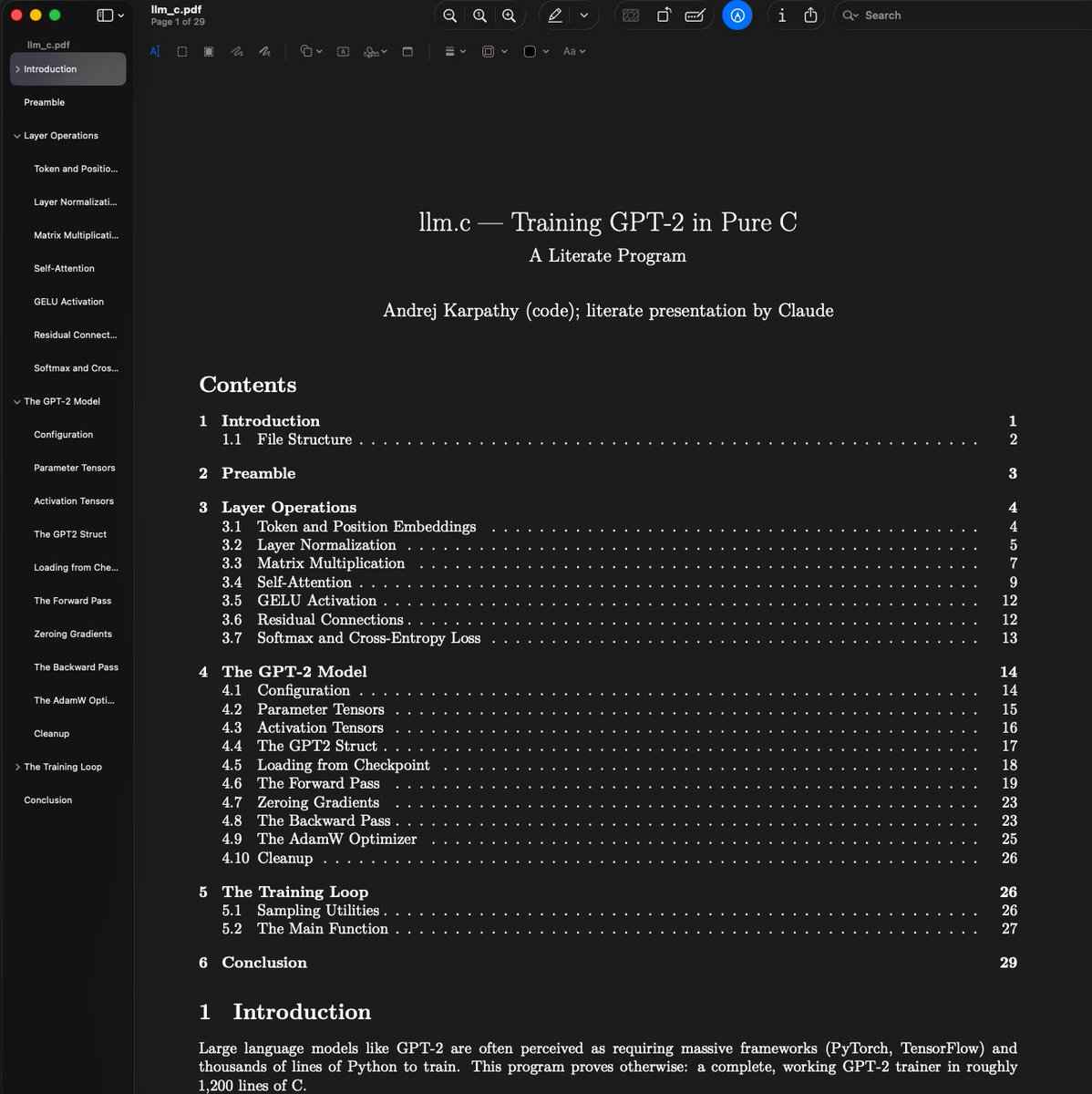Open the Aa Text Style menu
1092x1094 pixels.
pos(574,52)
